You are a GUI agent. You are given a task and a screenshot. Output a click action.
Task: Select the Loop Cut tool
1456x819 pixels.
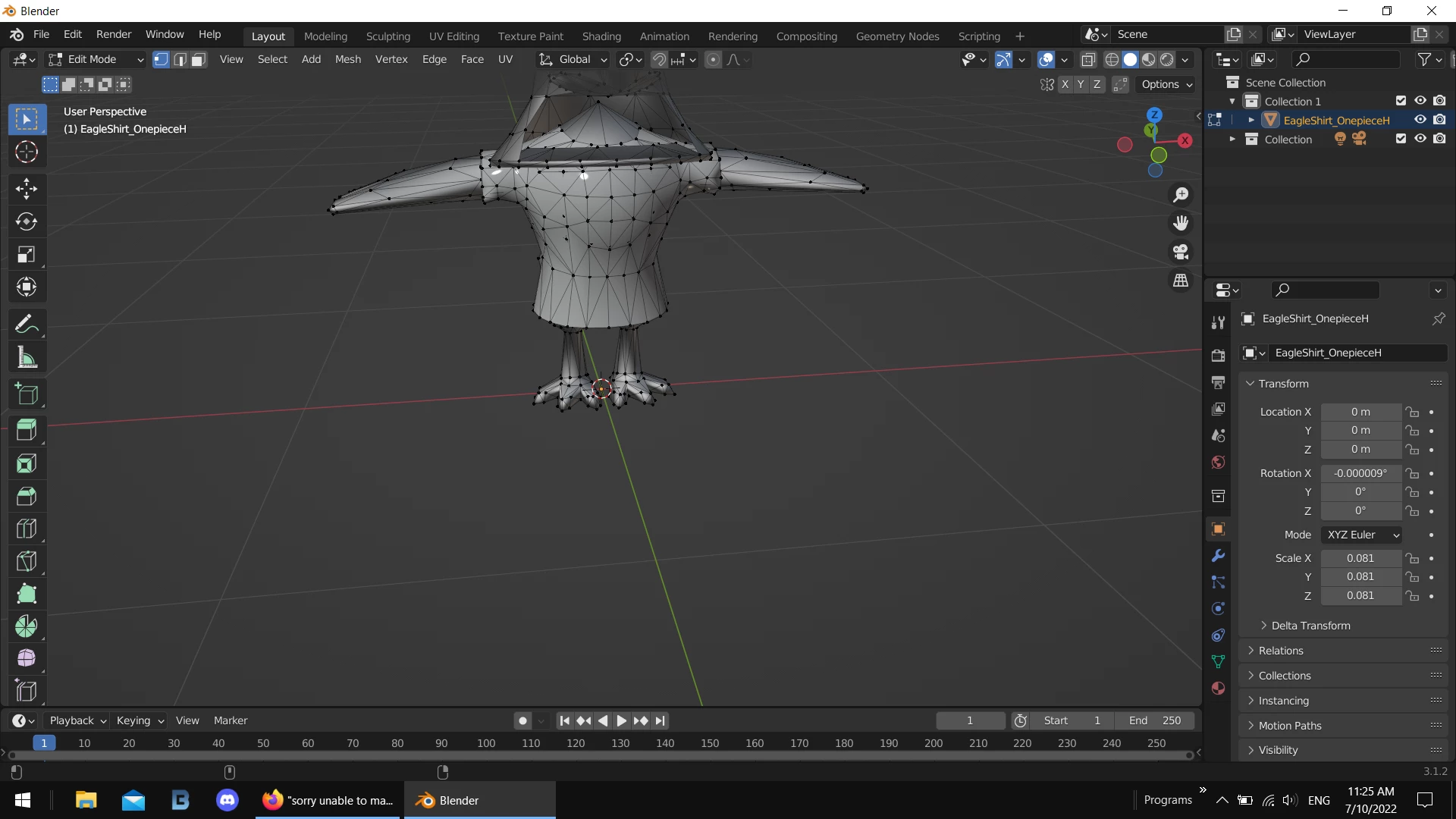point(27,529)
